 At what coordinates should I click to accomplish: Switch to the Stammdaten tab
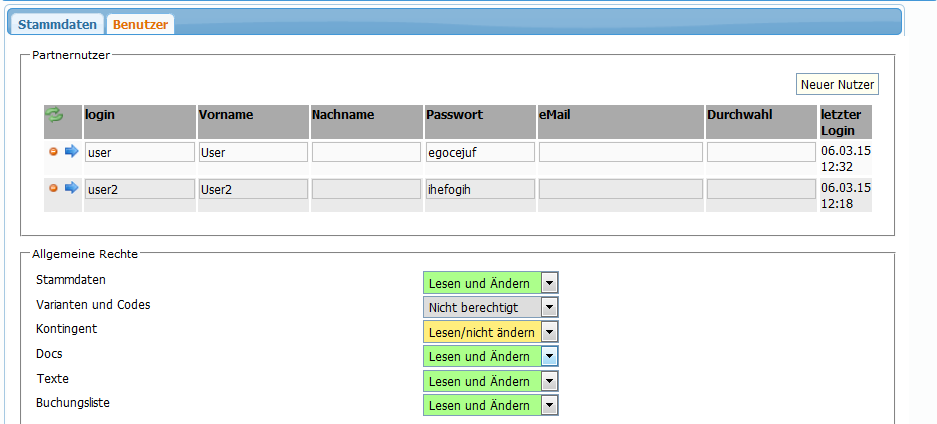(x=57, y=24)
